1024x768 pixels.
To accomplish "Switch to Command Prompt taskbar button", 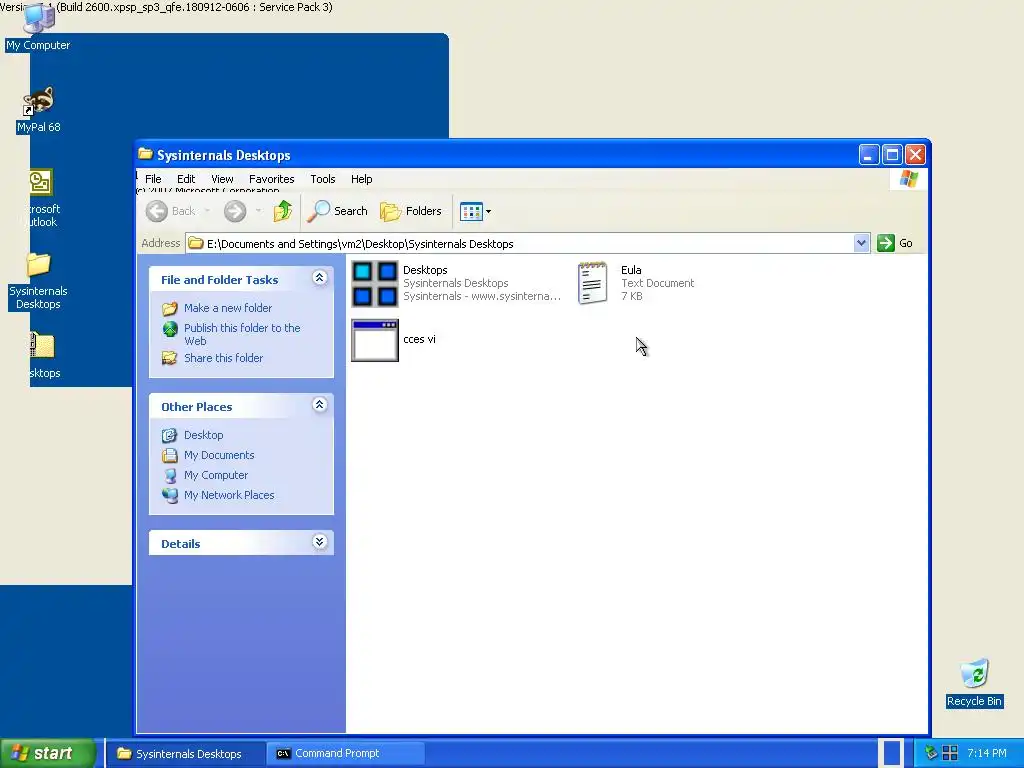I will pyautogui.click(x=345, y=753).
